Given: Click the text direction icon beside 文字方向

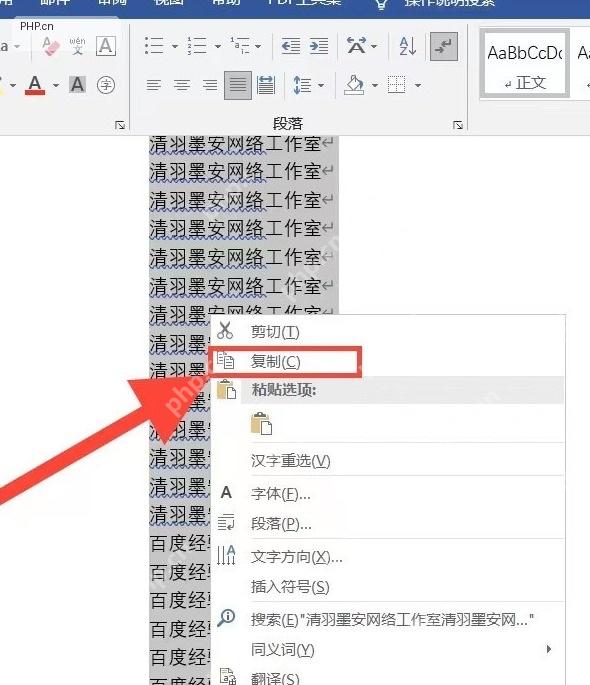Looking at the screenshot, I should (226, 555).
